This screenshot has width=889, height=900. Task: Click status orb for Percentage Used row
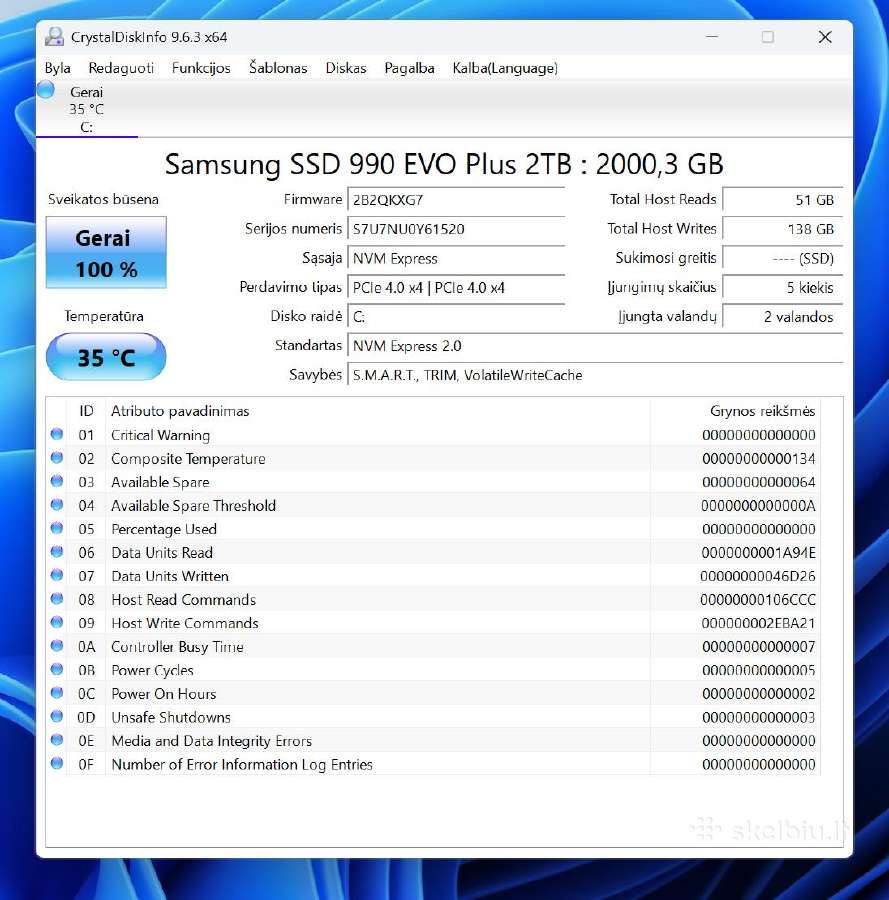[57, 528]
